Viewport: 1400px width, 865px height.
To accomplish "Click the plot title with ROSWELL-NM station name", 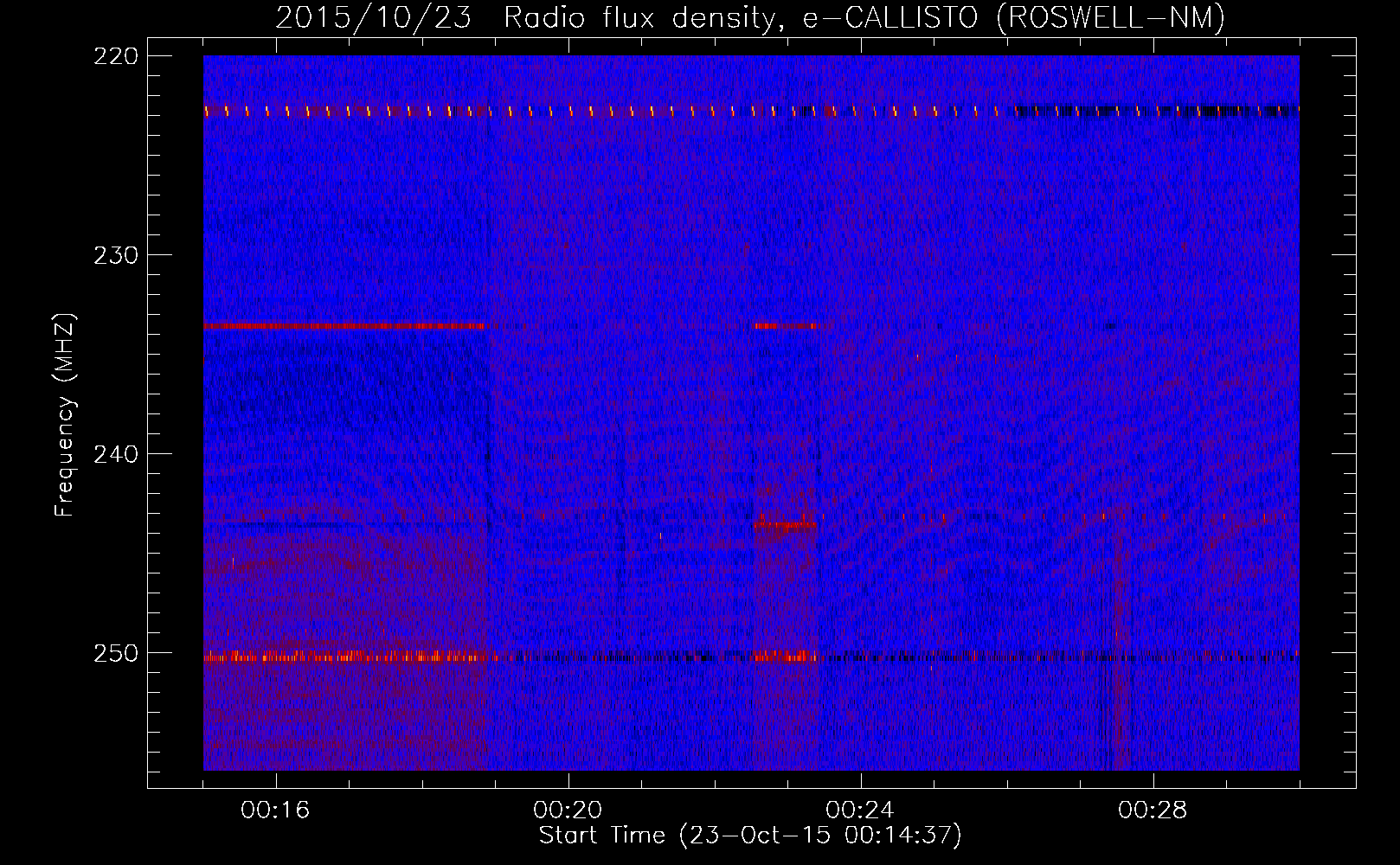I will 750,17.
